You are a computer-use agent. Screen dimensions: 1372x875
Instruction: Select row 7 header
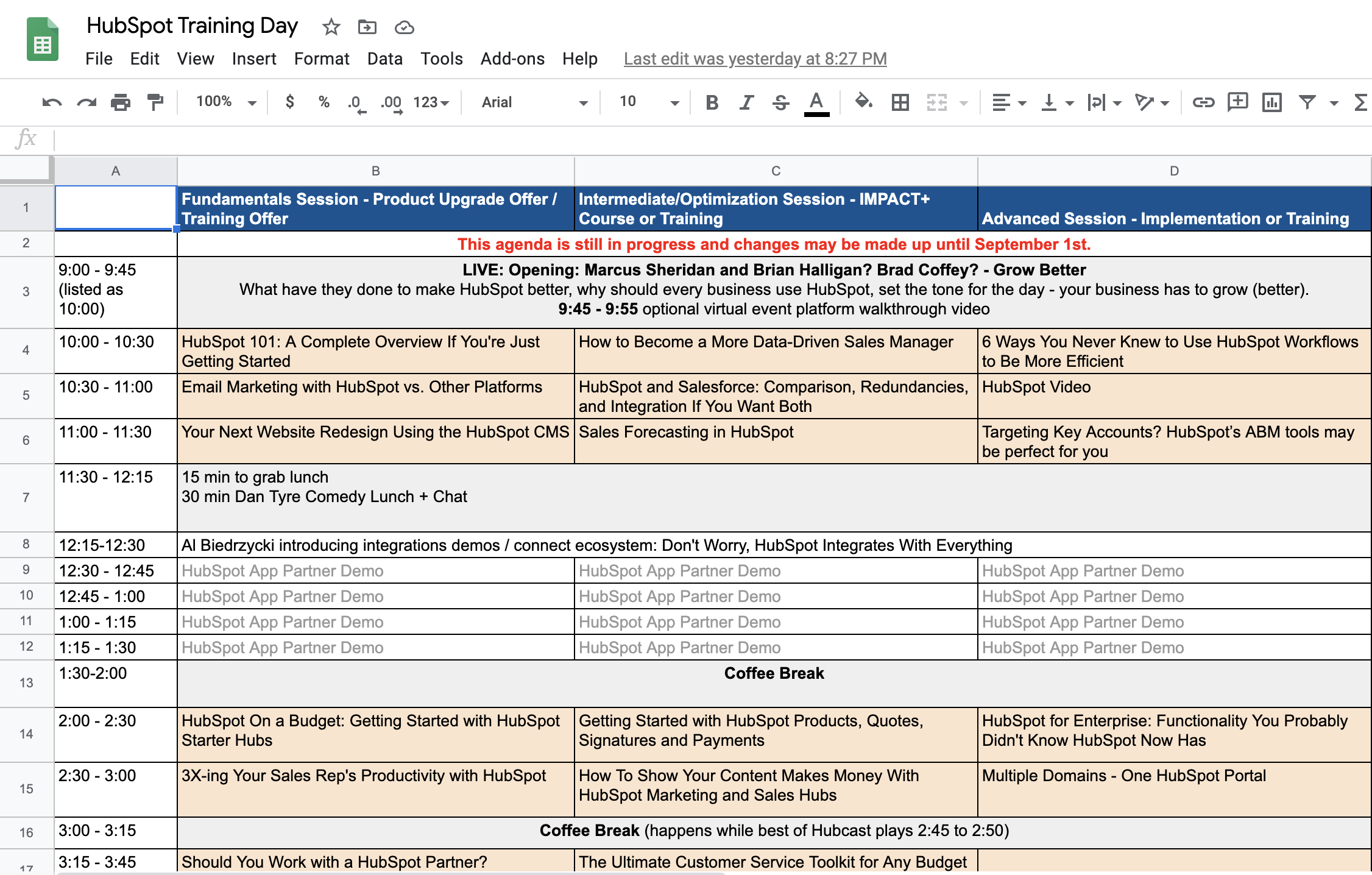click(26, 498)
